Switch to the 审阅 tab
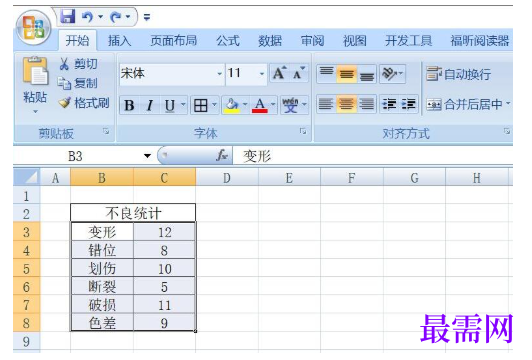The height and width of the screenshot is (360, 532). (312, 41)
